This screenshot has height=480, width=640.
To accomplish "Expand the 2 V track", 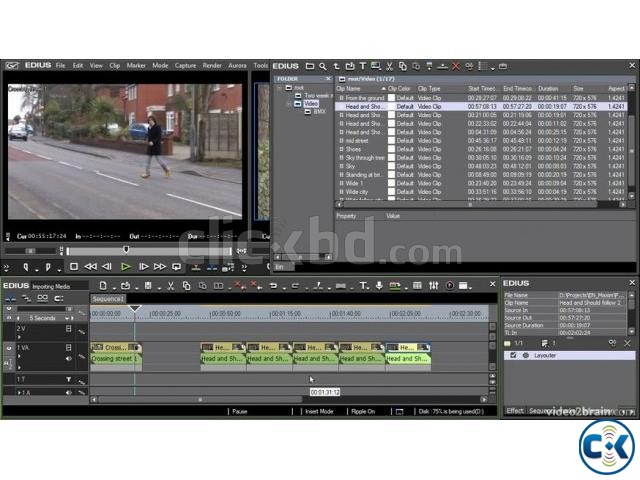I will [19, 337].
